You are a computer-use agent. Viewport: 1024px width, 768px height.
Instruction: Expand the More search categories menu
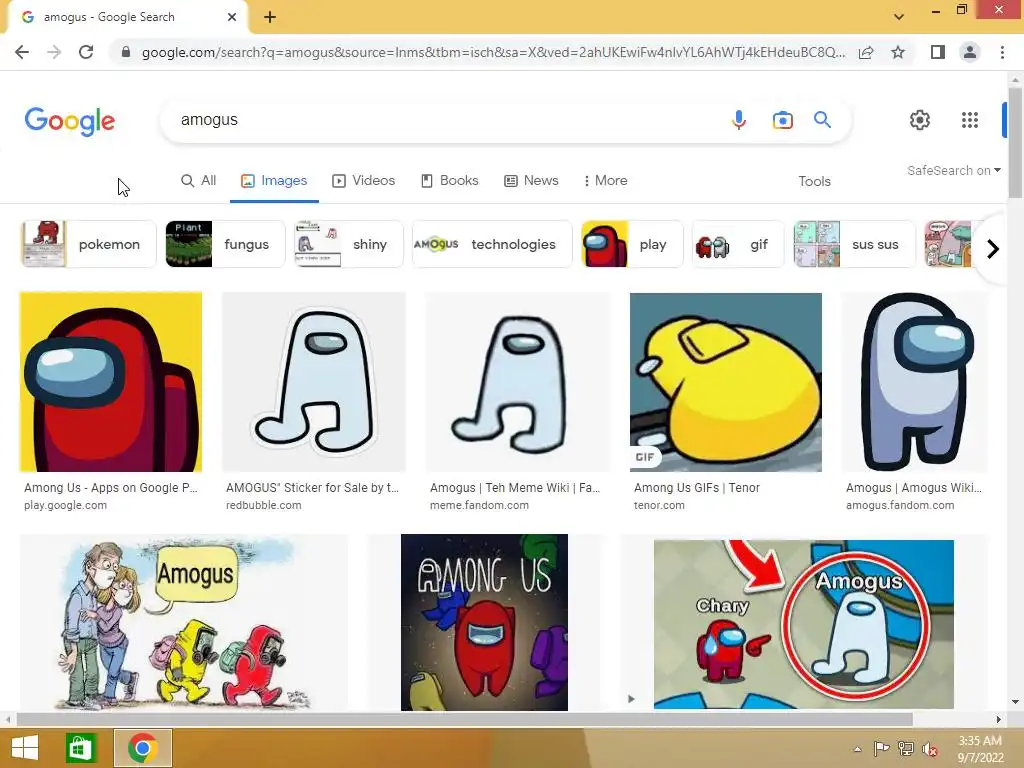click(x=605, y=180)
